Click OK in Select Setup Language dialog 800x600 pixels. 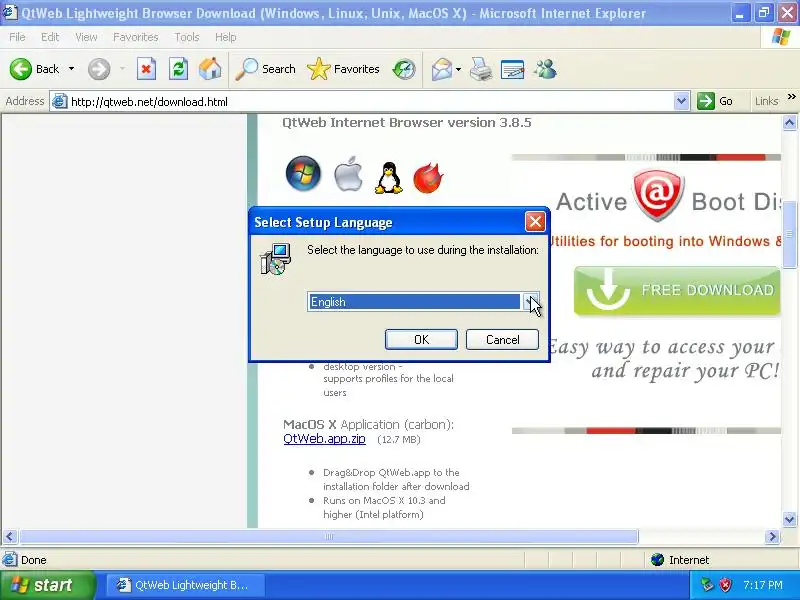pyautogui.click(x=421, y=339)
